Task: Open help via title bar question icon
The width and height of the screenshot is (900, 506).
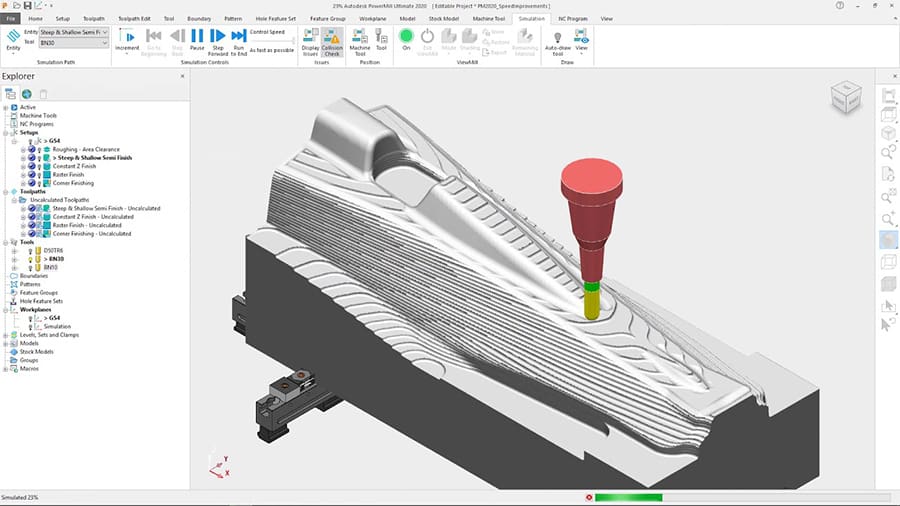Action: click(x=840, y=5)
